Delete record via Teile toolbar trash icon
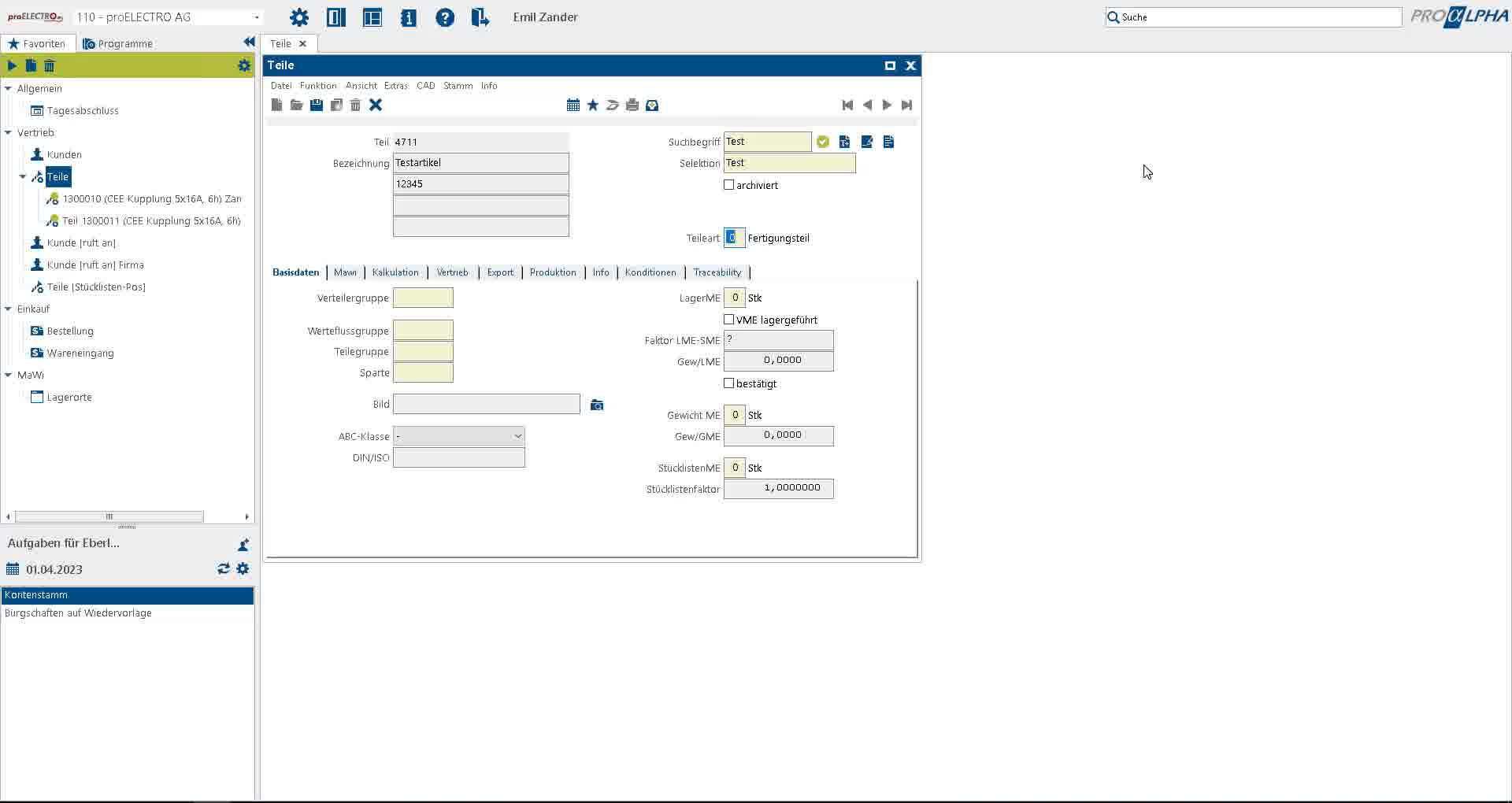 [355, 105]
